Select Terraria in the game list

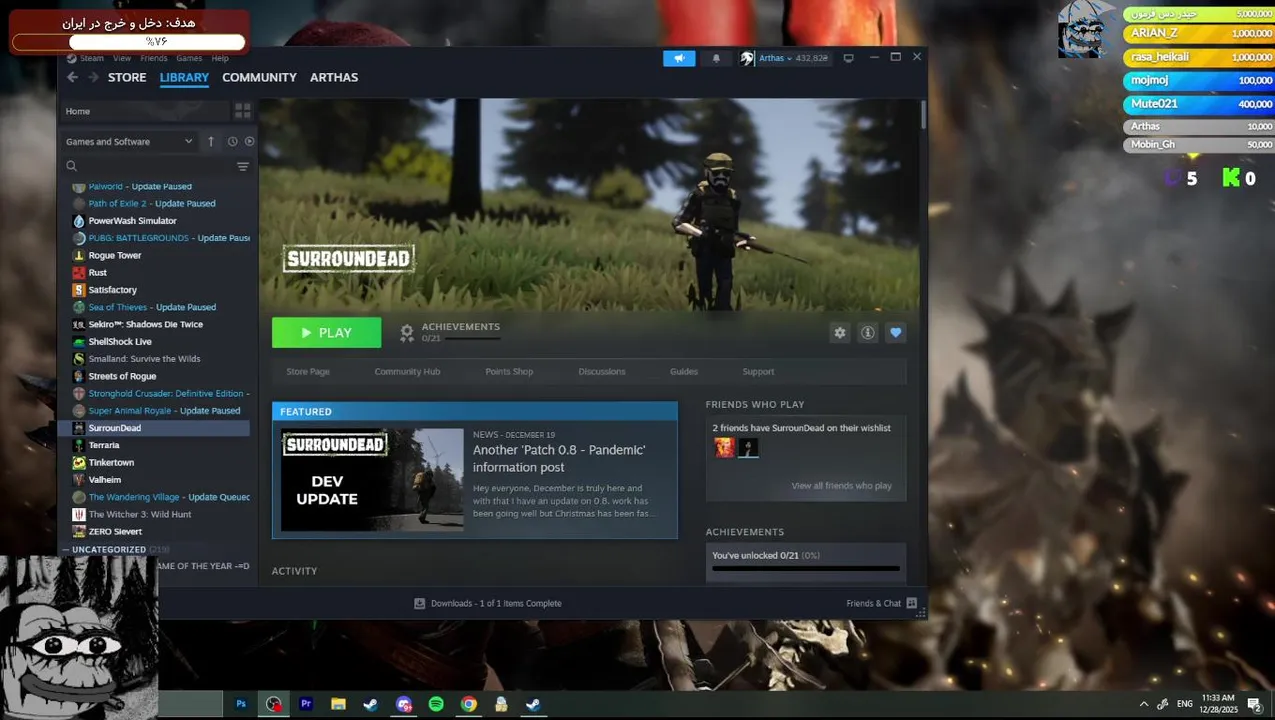click(x=103, y=445)
